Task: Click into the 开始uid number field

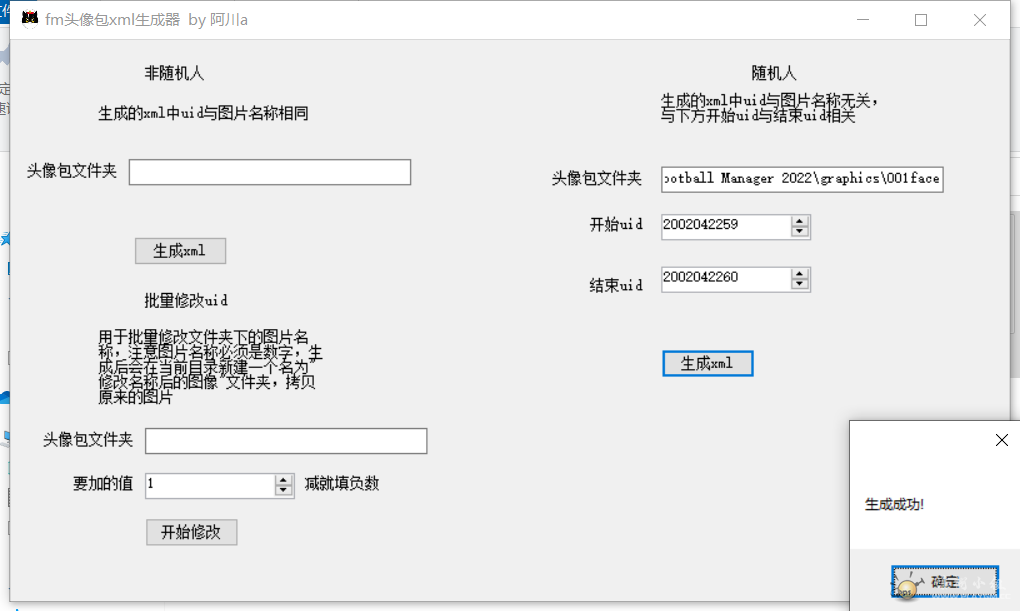Action: click(x=725, y=226)
